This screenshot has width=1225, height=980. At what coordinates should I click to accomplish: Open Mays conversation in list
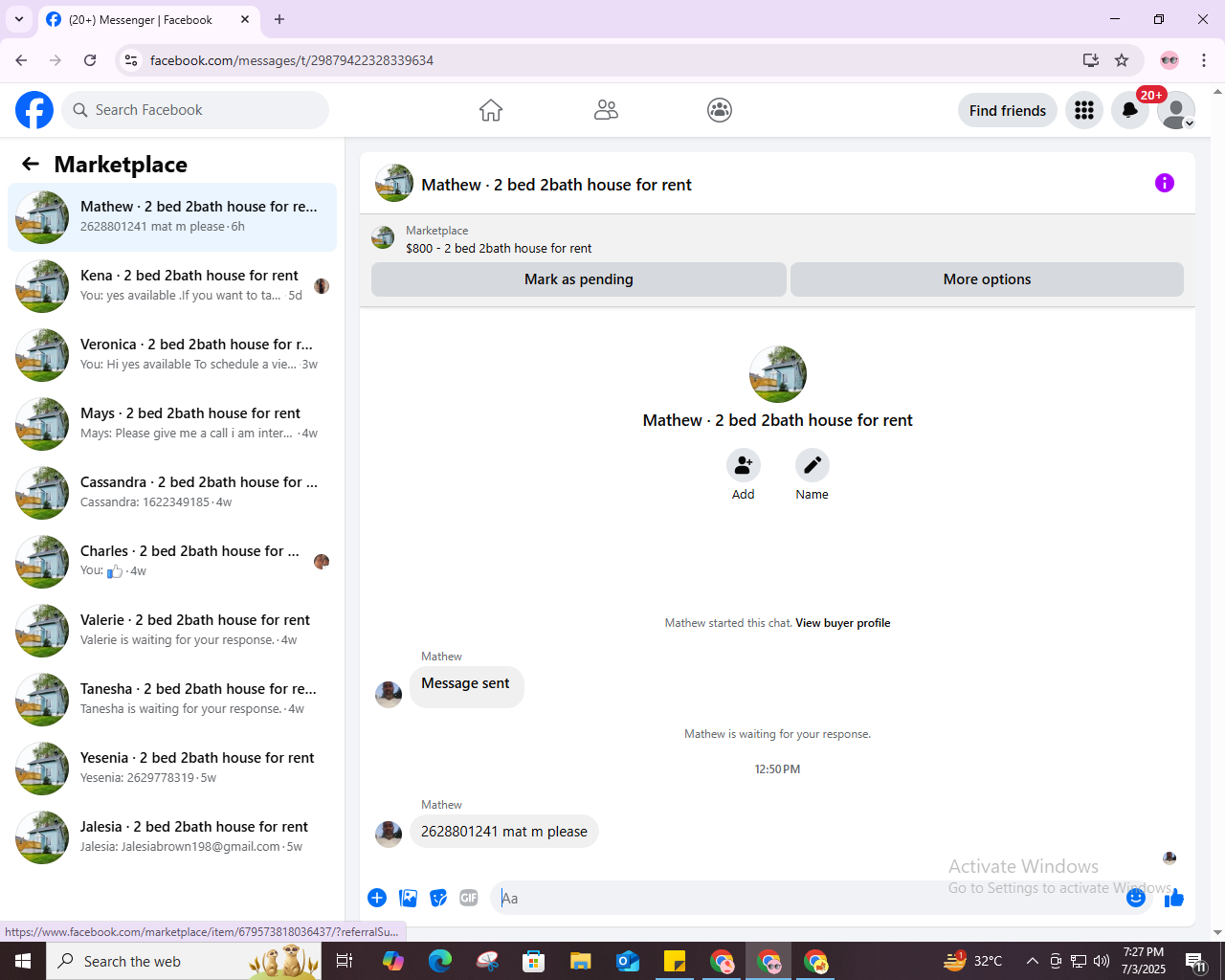172,424
